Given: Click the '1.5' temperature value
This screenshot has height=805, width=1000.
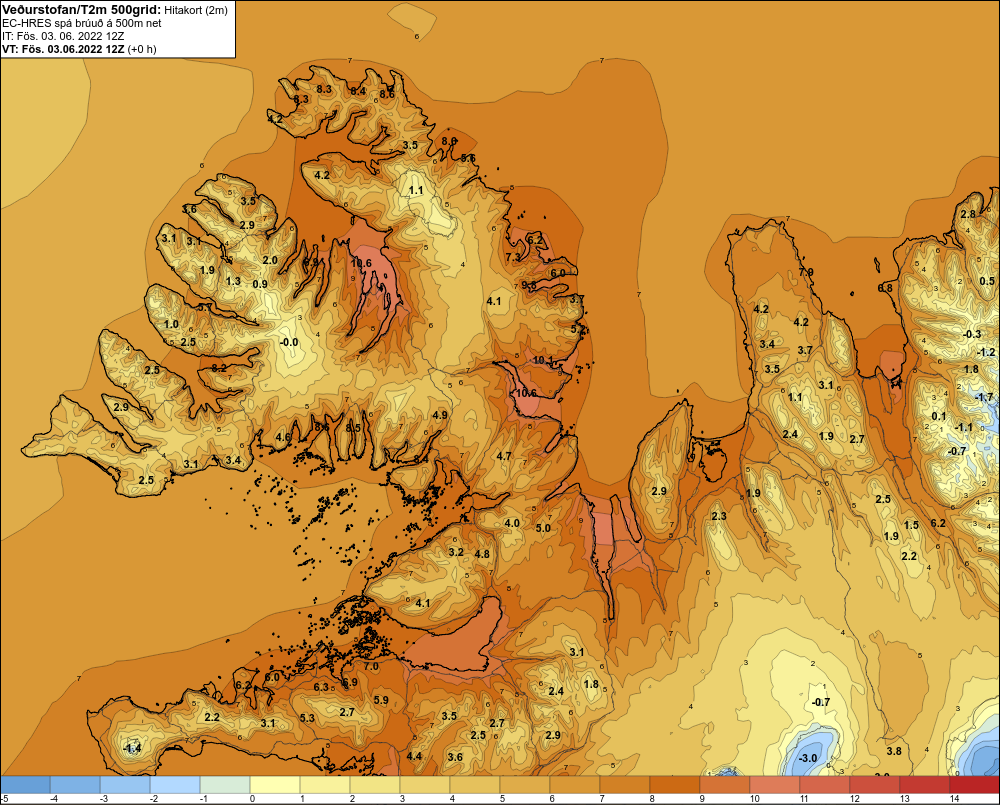Looking at the screenshot, I should click(x=911, y=525).
